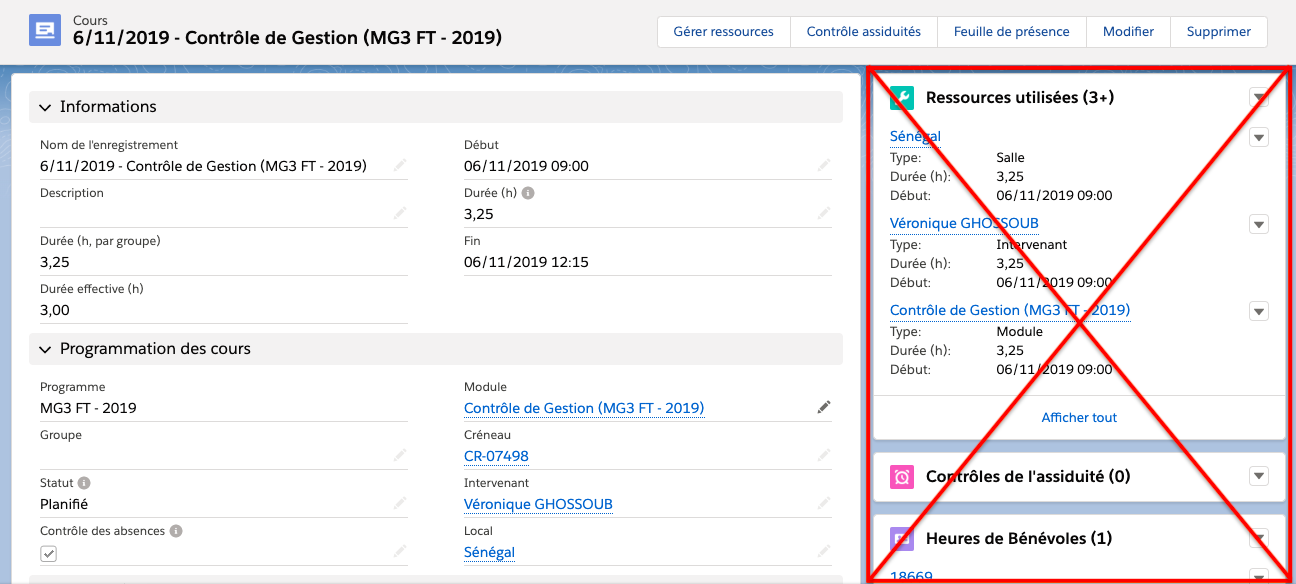This screenshot has height=584, width=1296.
Task: Open the CR-07498 créneau link
Action: click(496, 456)
